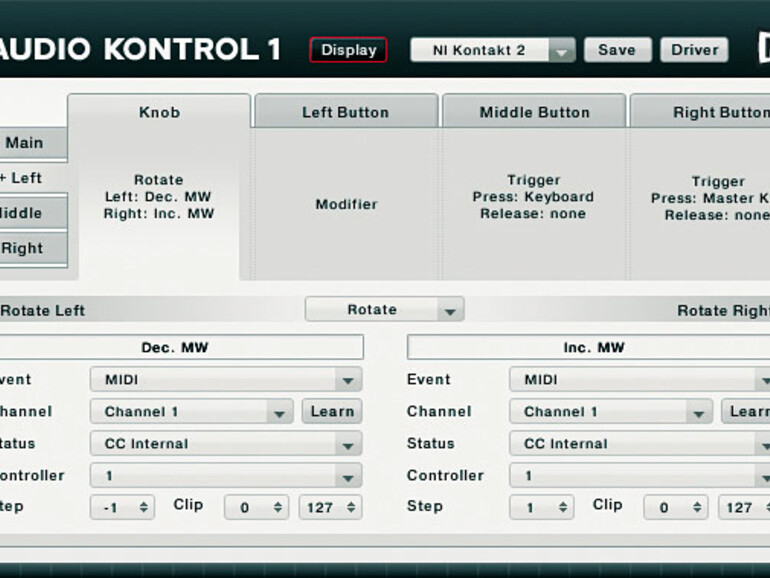Image resolution: width=770 pixels, height=578 pixels.
Task: Open Rotate Right Status CC Internal dropdown
Action: (x=639, y=444)
